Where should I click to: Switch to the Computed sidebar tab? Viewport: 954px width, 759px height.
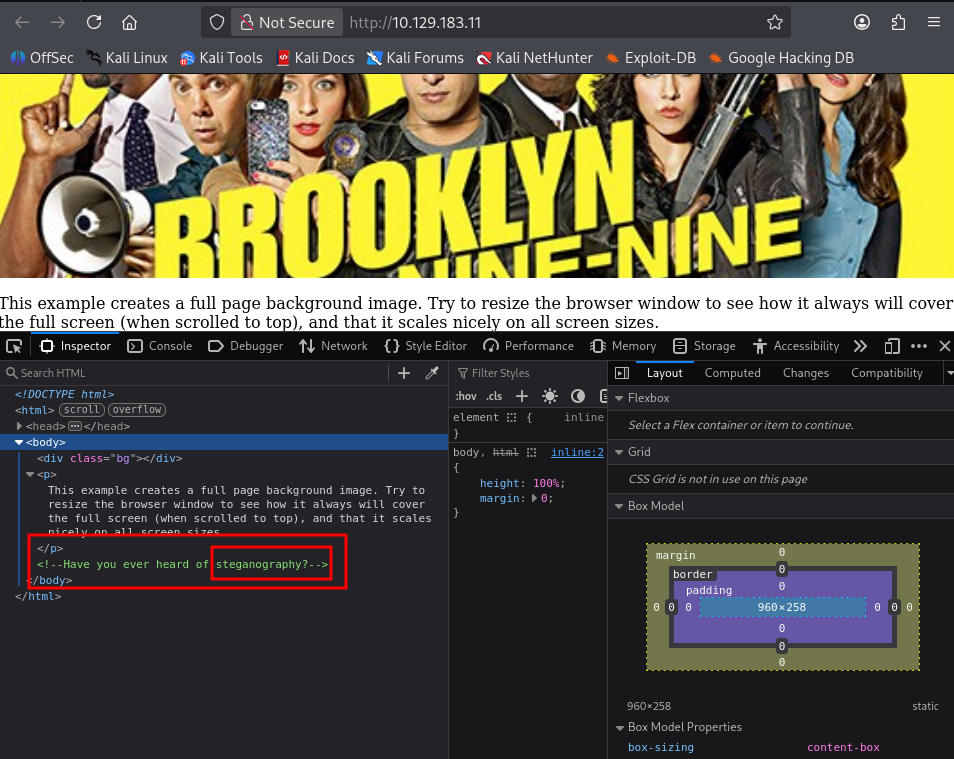[733, 373]
